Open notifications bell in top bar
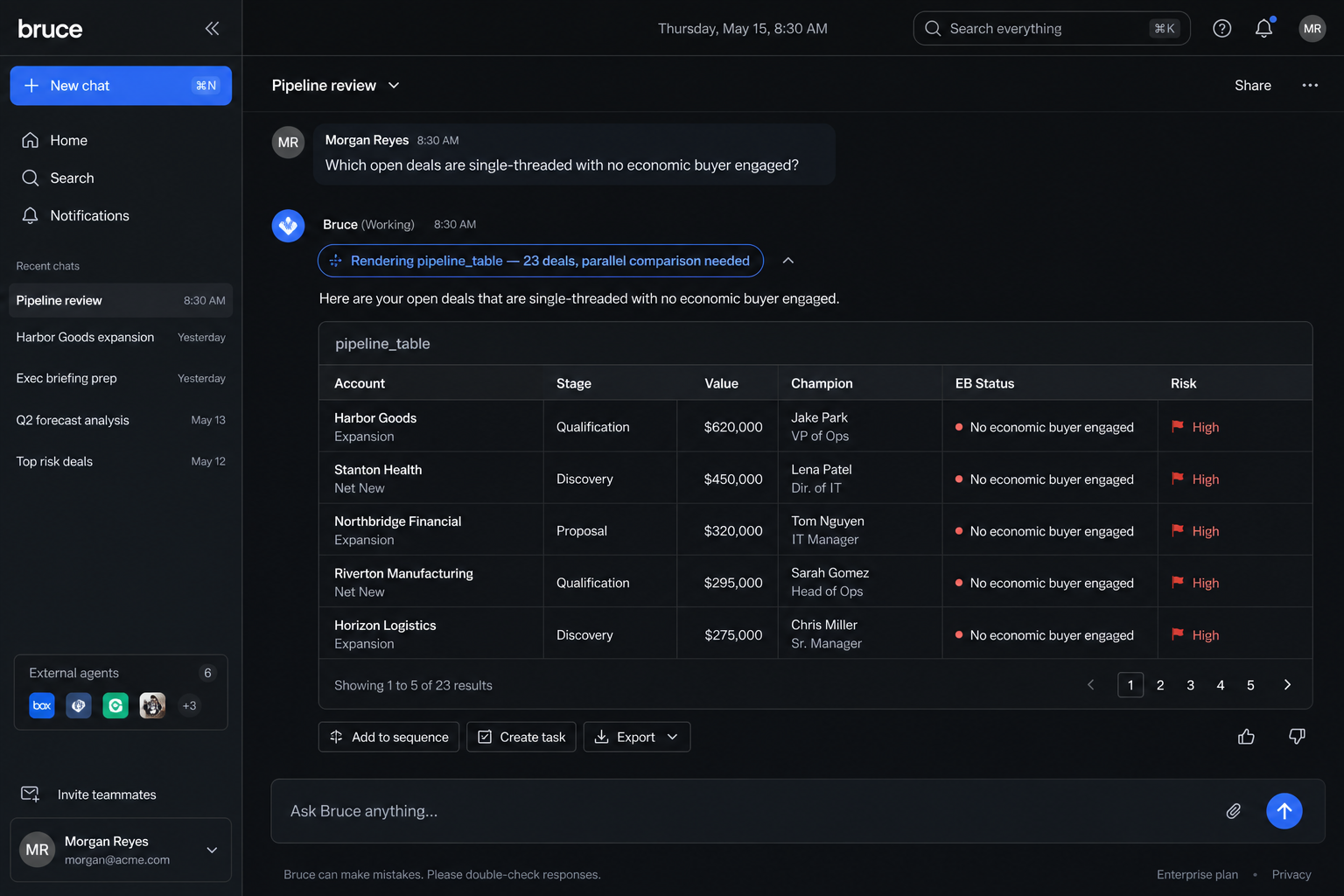1344x896 pixels. 1263,28
